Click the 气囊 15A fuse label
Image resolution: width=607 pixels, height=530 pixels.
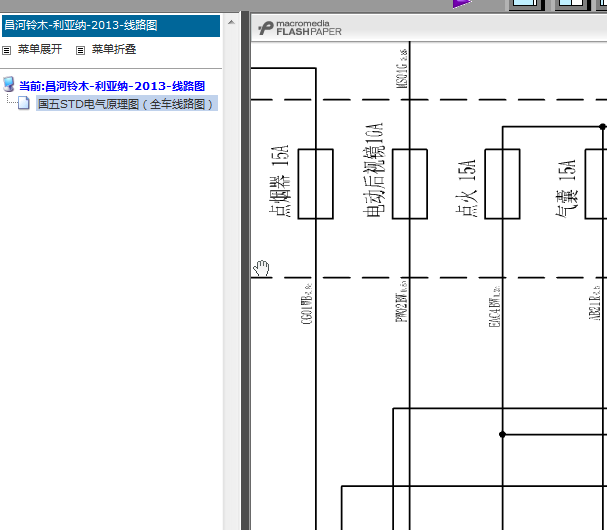click(566, 189)
